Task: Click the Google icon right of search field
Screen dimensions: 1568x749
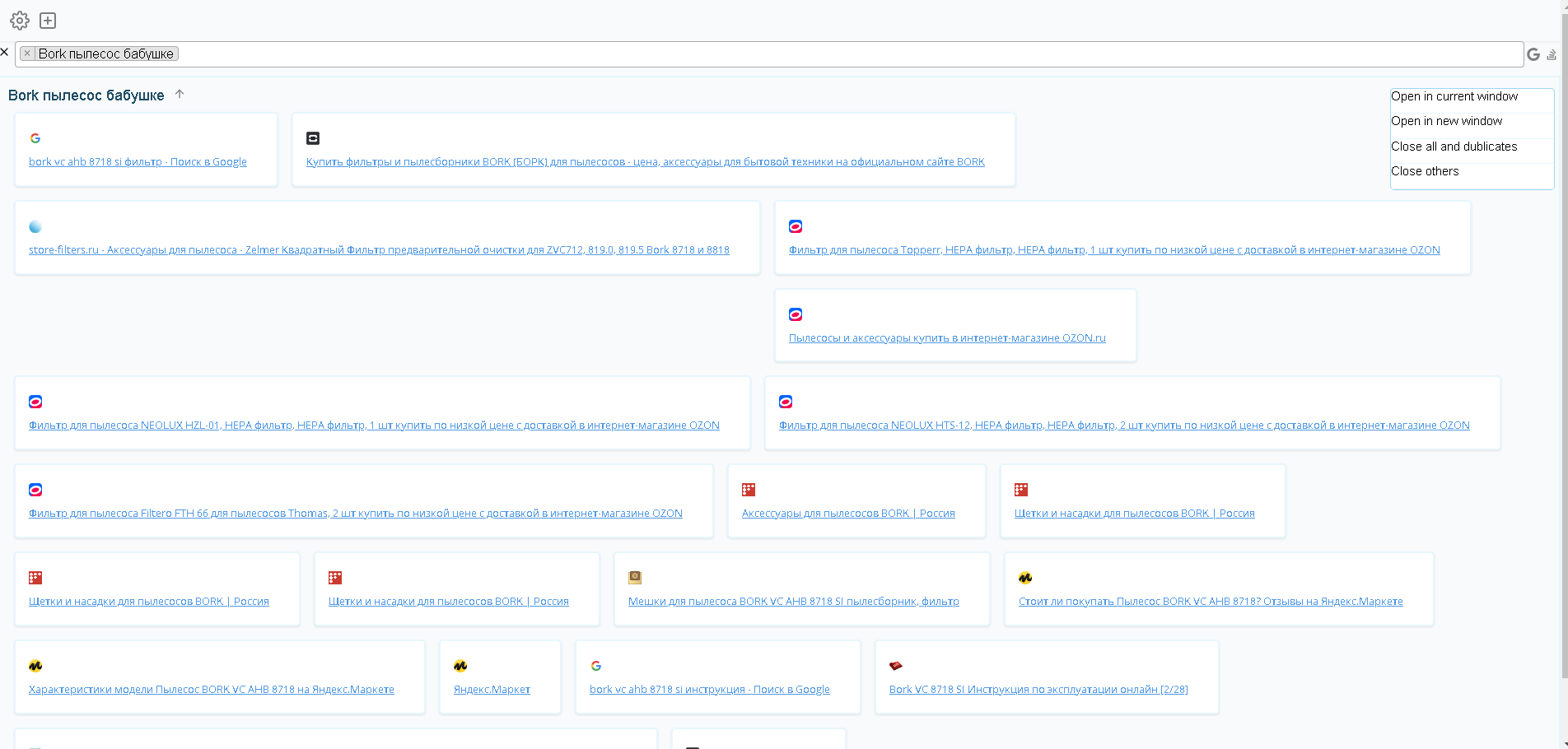Action: 1533,54
